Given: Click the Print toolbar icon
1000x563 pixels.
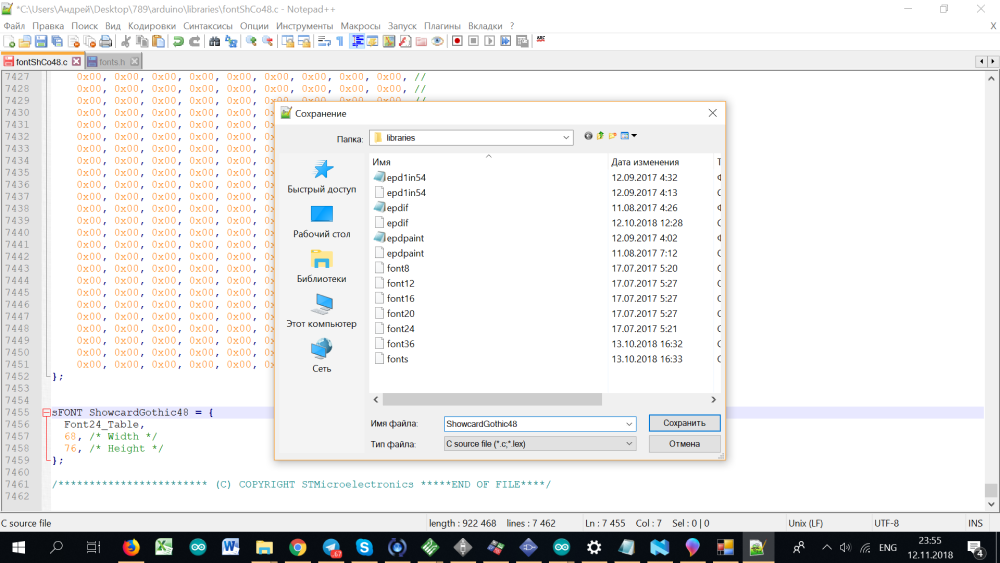Looking at the screenshot, I should [x=105, y=41].
